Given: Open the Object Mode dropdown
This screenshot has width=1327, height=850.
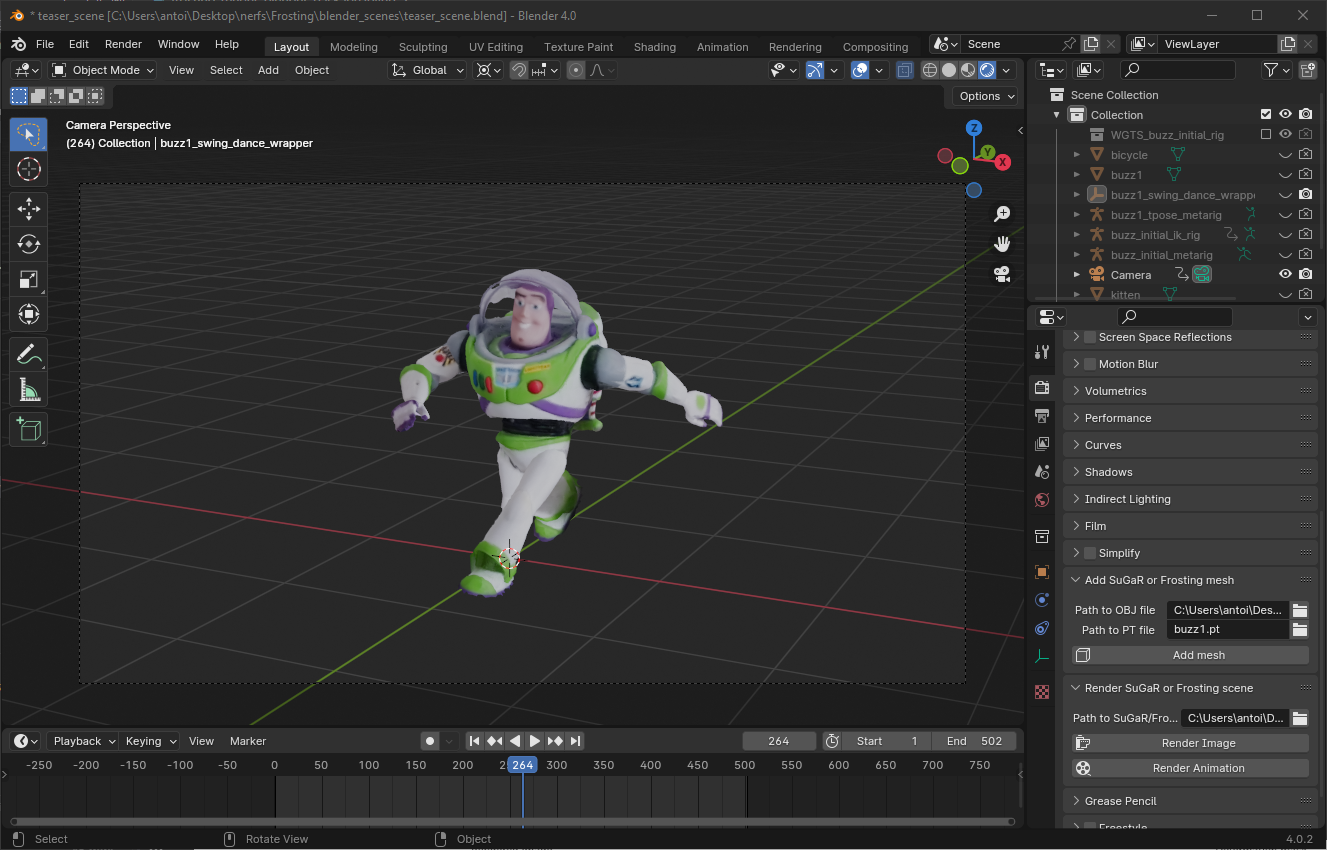Looking at the screenshot, I should tap(103, 70).
